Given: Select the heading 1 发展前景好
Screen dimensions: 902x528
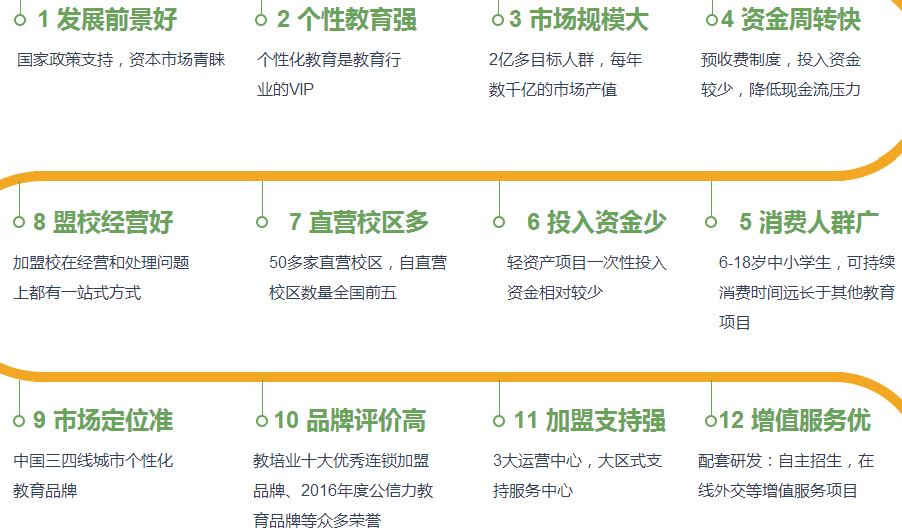Looking at the screenshot, I should (108, 20).
